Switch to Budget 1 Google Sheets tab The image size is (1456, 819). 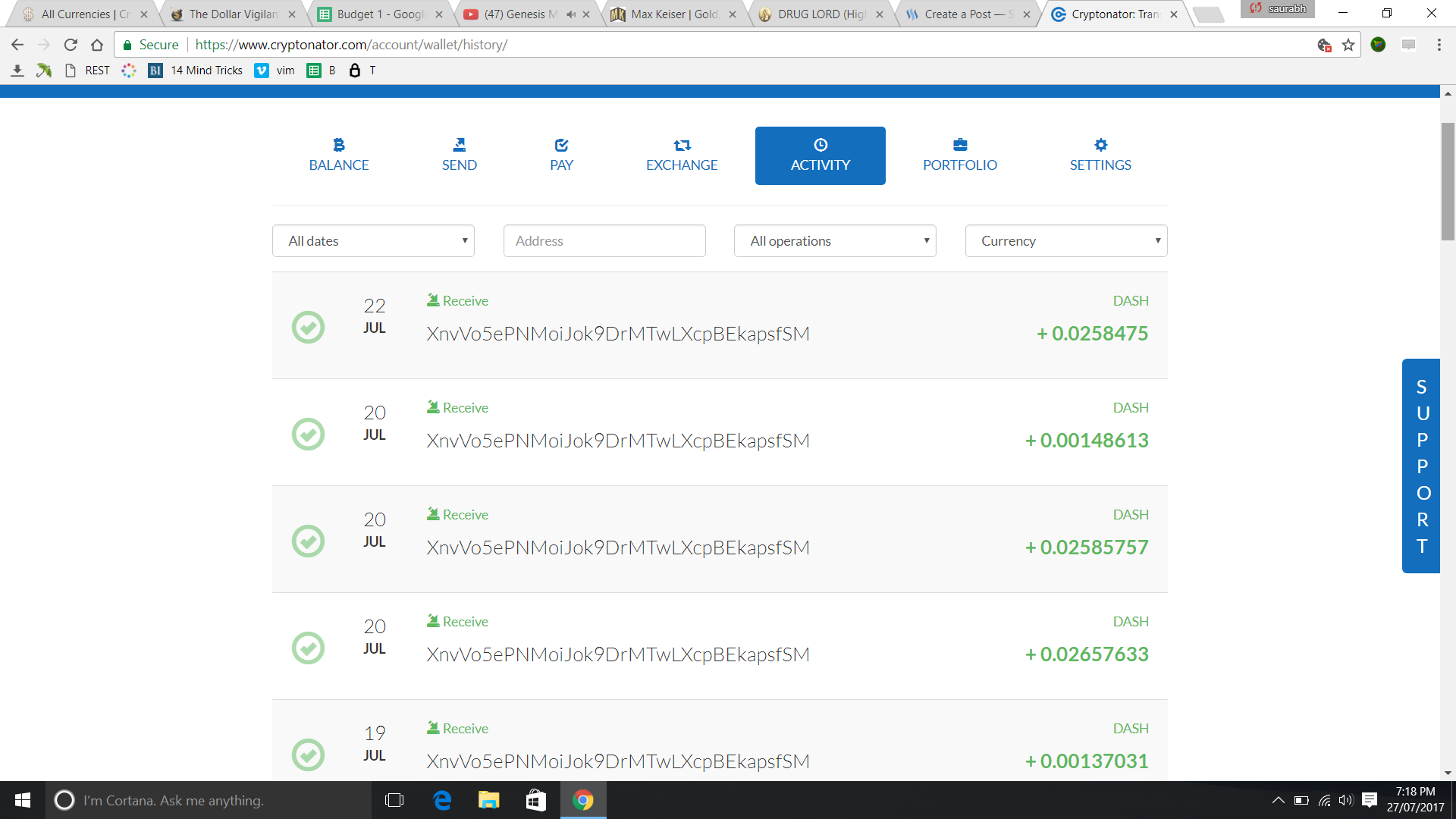(379, 14)
